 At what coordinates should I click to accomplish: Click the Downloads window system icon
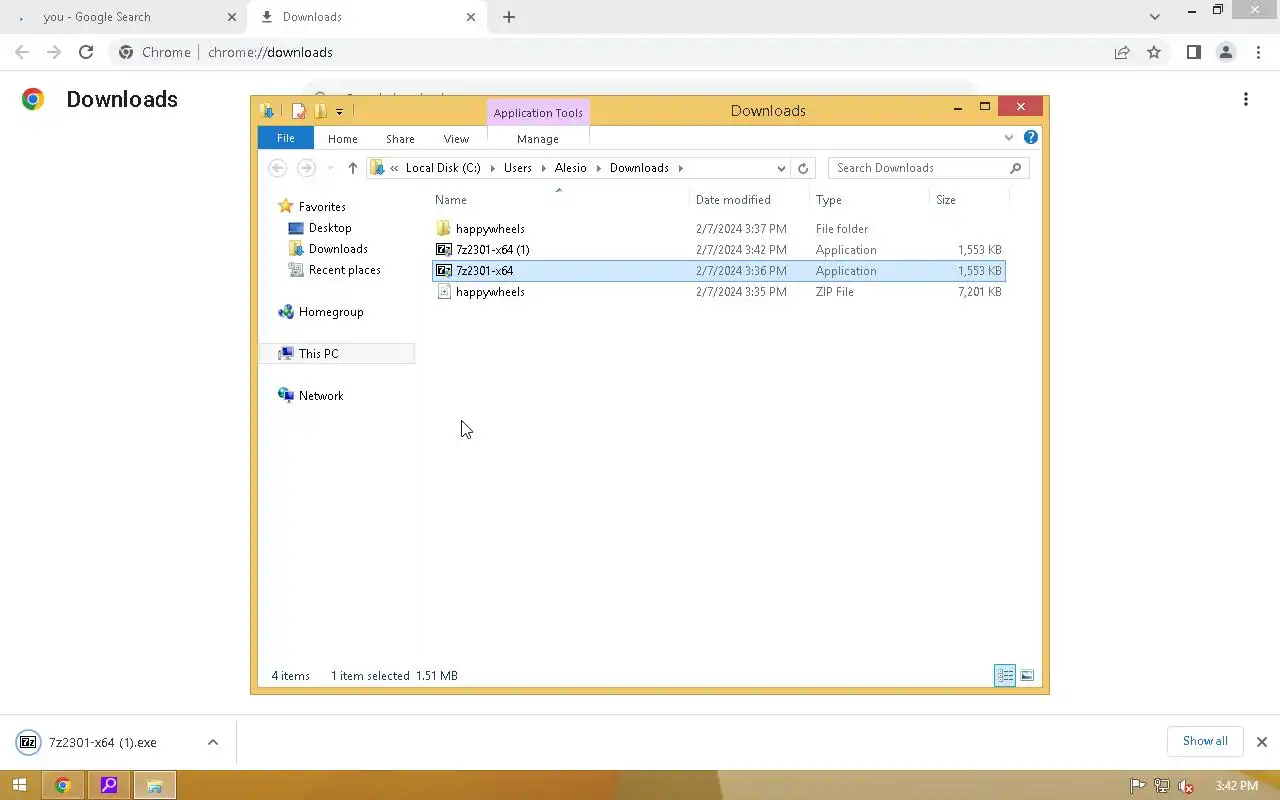coord(267,111)
